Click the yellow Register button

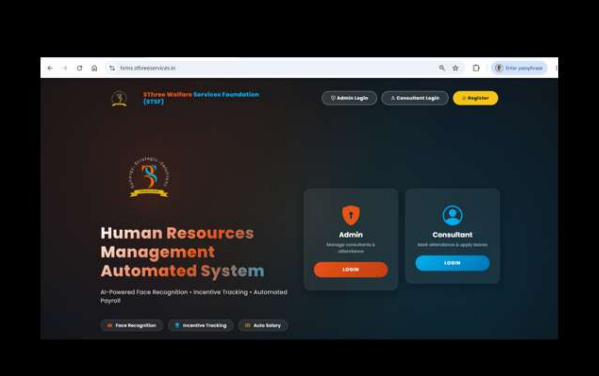(475, 98)
